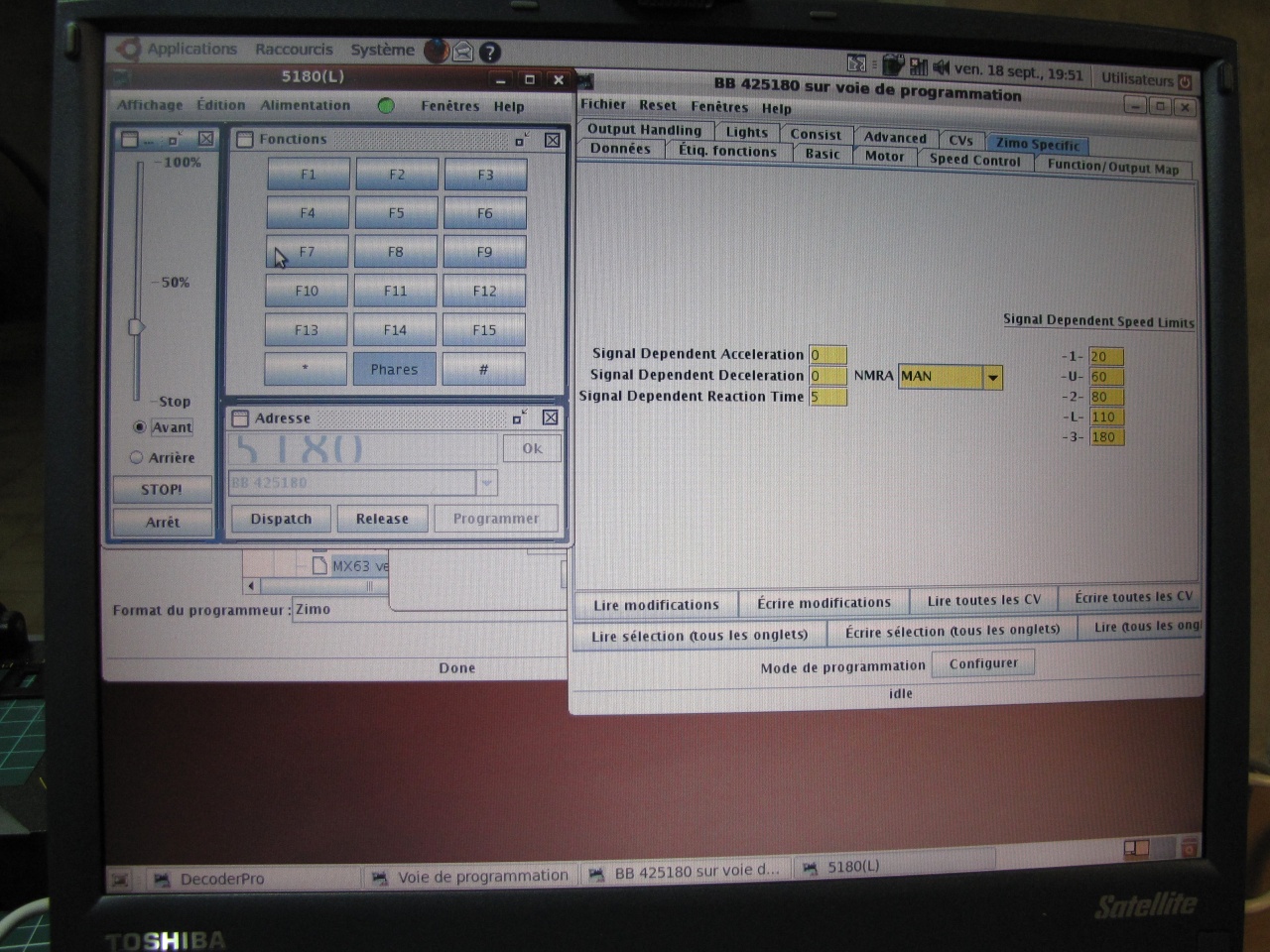This screenshot has width=1270, height=952.
Task: Open the Fichier menu in the programmer window
Action: click(x=603, y=104)
